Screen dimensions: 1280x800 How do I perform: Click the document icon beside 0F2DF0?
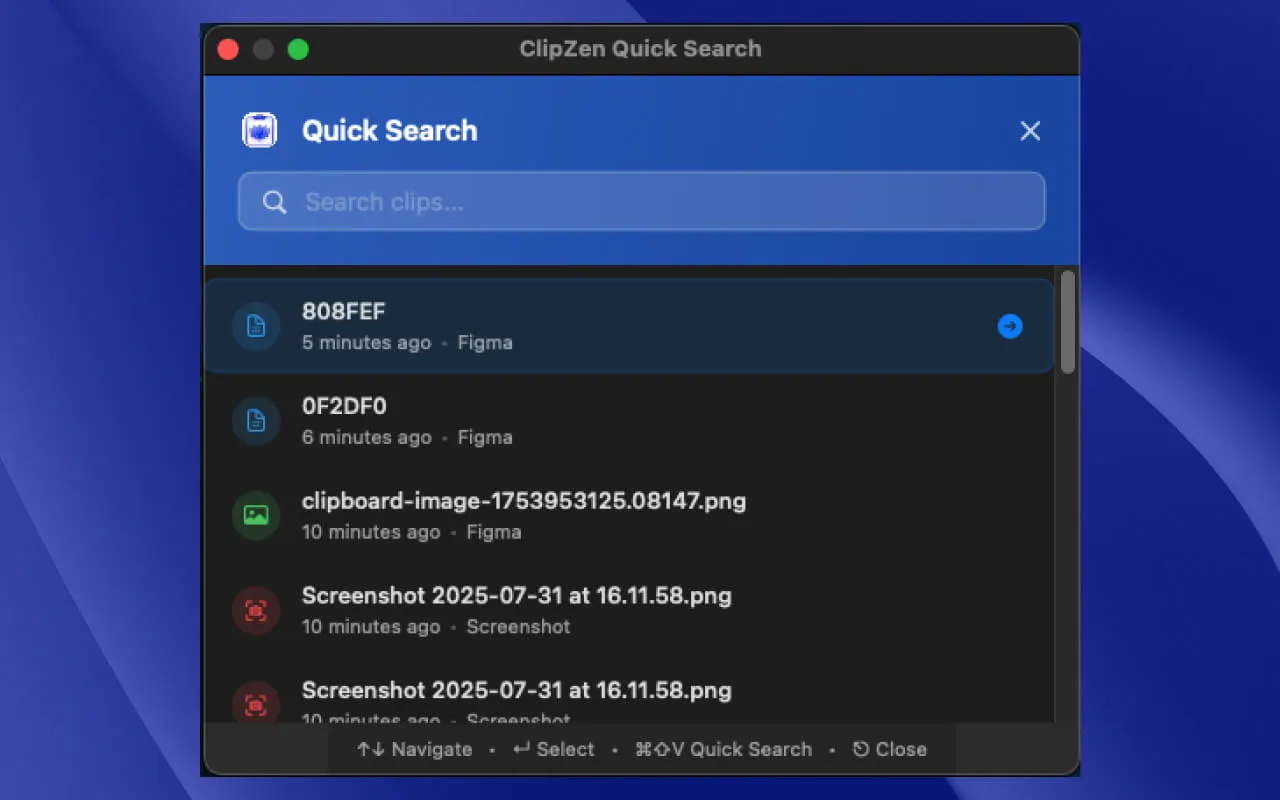[256, 421]
